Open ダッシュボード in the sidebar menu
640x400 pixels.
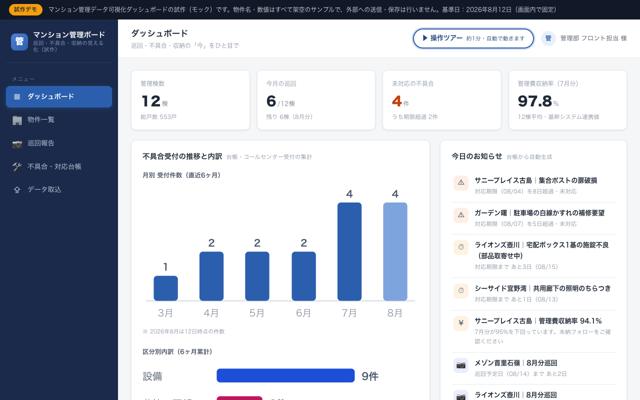(59, 97)
